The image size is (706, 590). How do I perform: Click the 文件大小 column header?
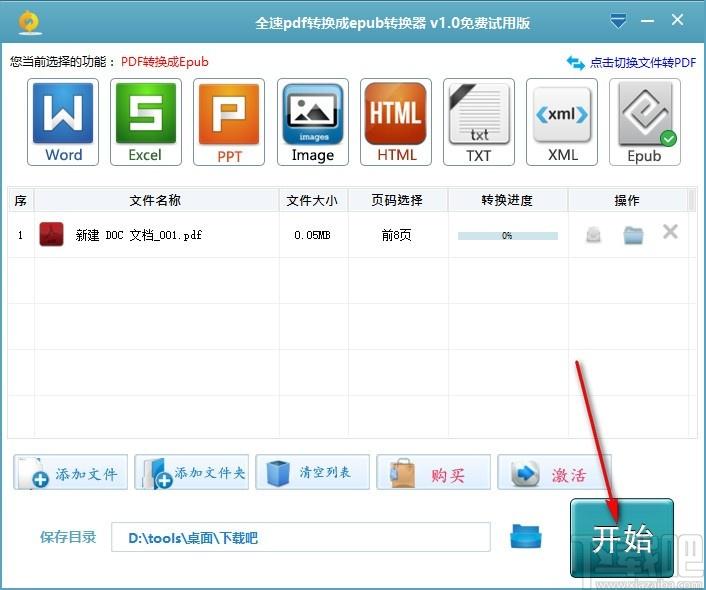click(313, 200)
